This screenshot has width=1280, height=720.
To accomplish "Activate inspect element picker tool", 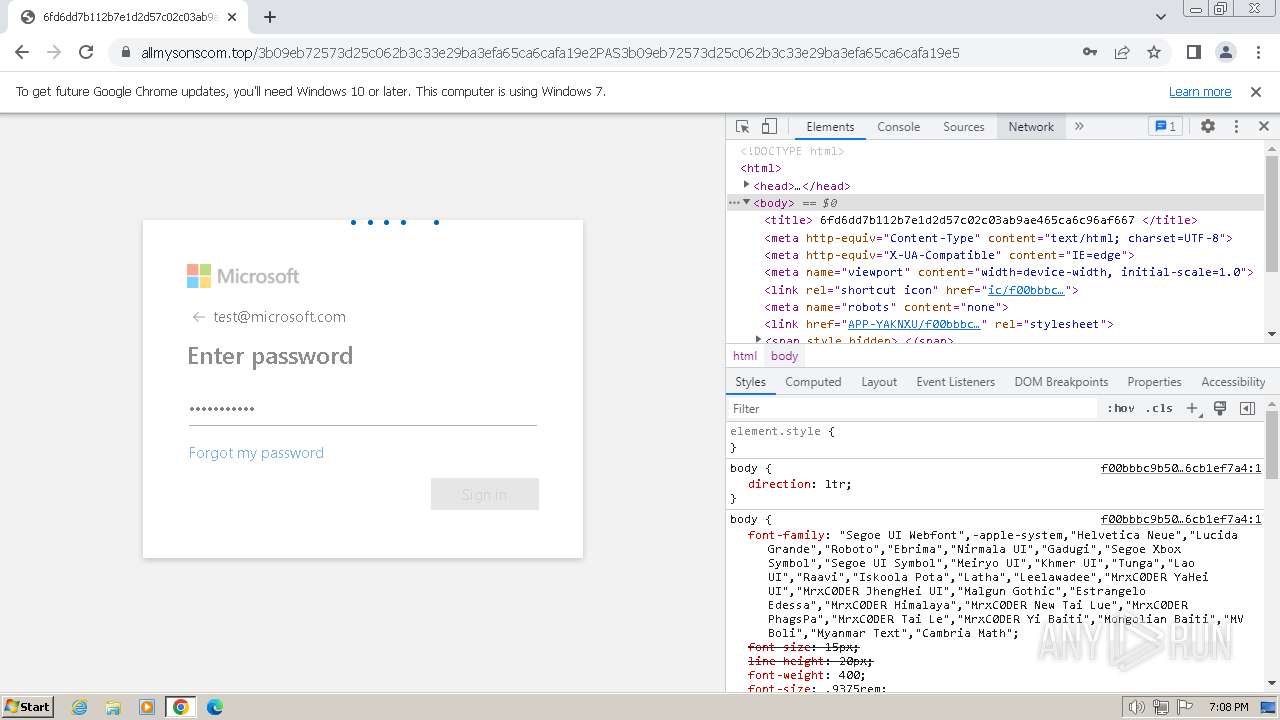I will point(743,126).
